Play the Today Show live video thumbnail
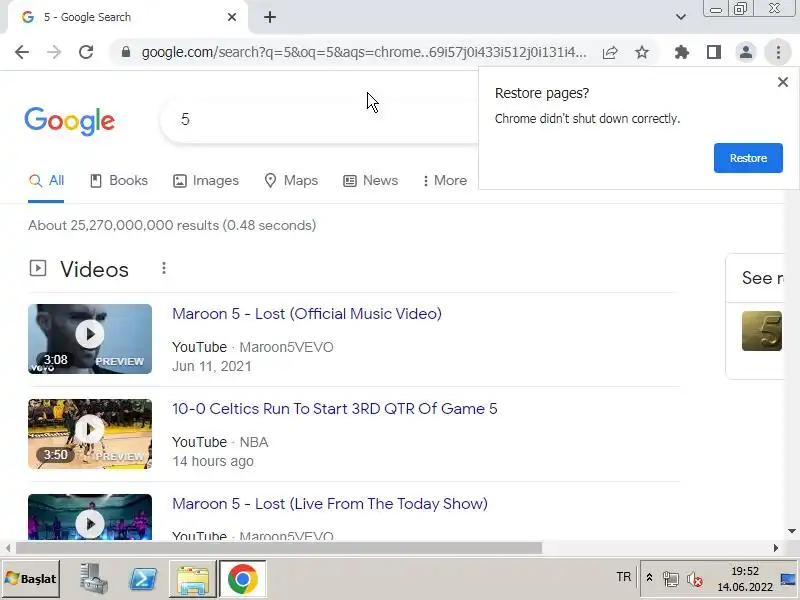800x600 pixels. (x=90, y=517)
